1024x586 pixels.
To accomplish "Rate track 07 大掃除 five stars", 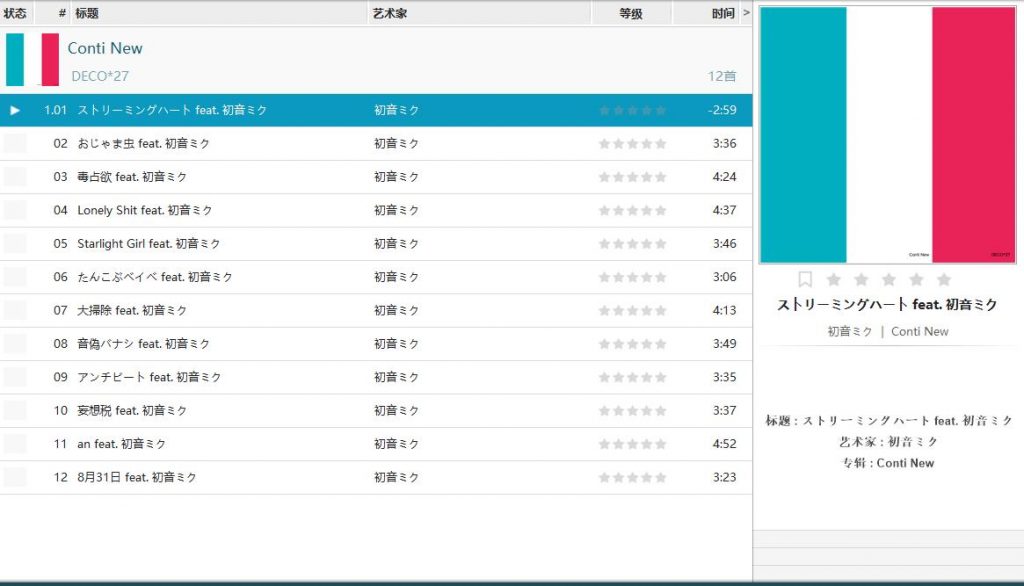I will pyautogui.click(x=660, y=310).
